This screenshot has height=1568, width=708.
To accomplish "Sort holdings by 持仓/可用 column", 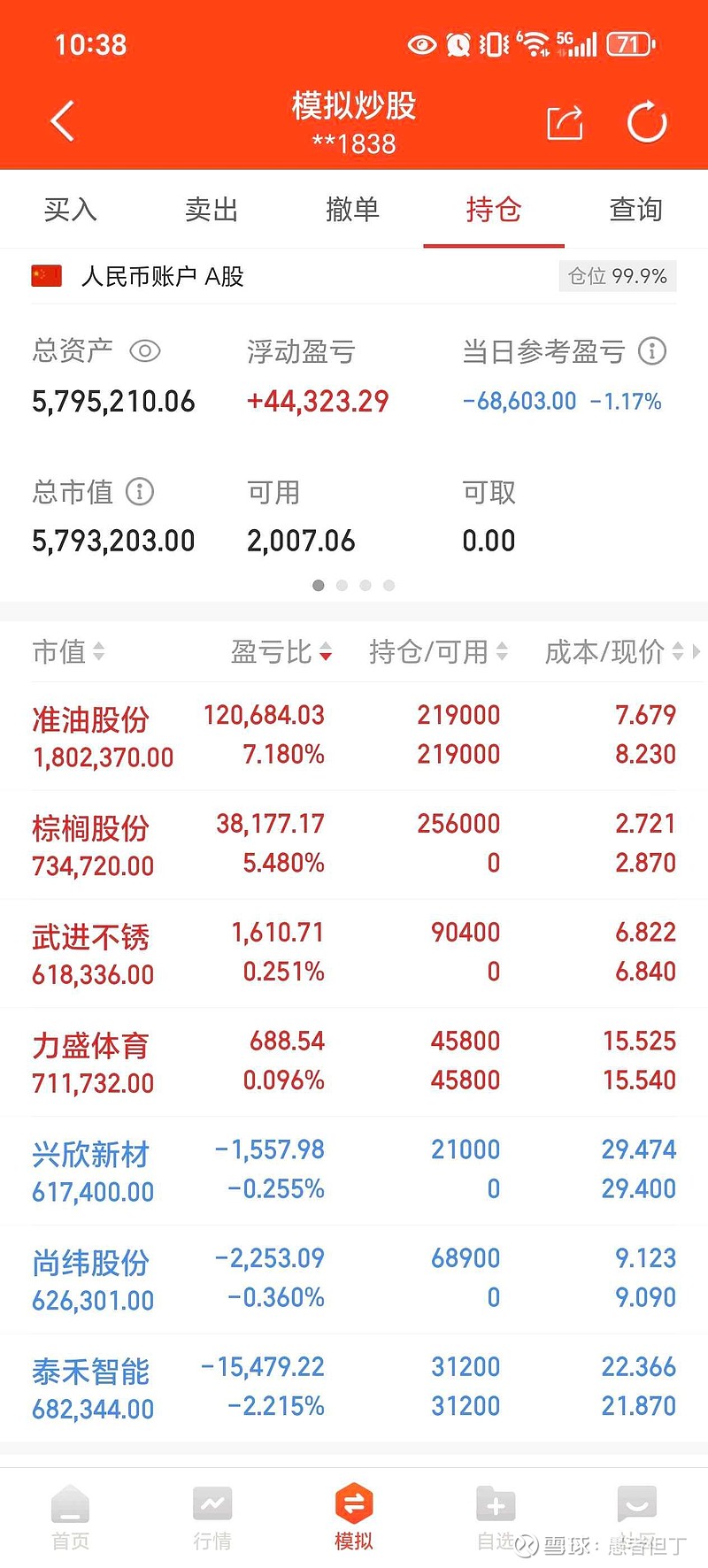I will pos(438,652).
